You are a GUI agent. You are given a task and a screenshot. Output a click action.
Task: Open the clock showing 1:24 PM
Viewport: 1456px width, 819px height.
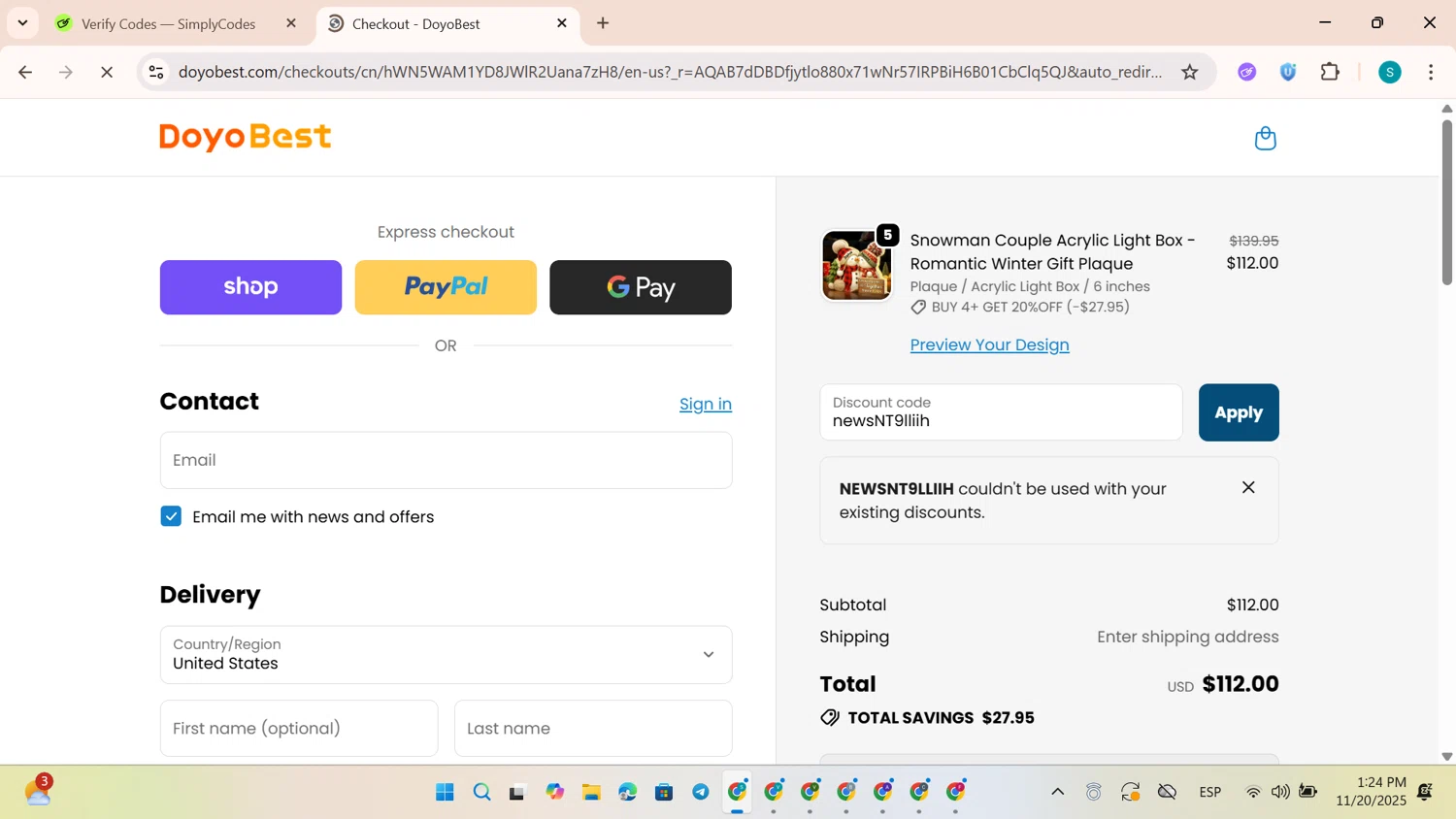[1371, 792]
